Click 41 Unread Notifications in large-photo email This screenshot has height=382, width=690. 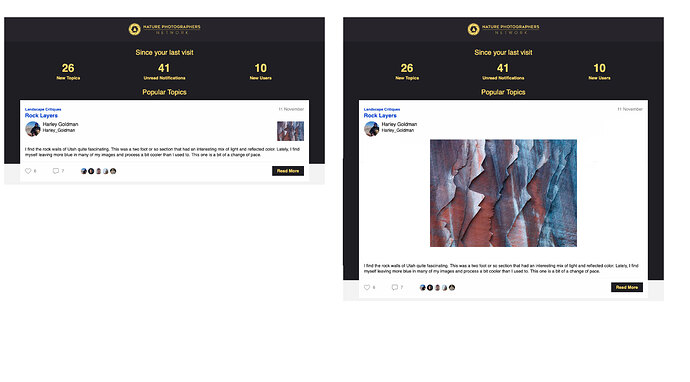(x=503, y=71)
